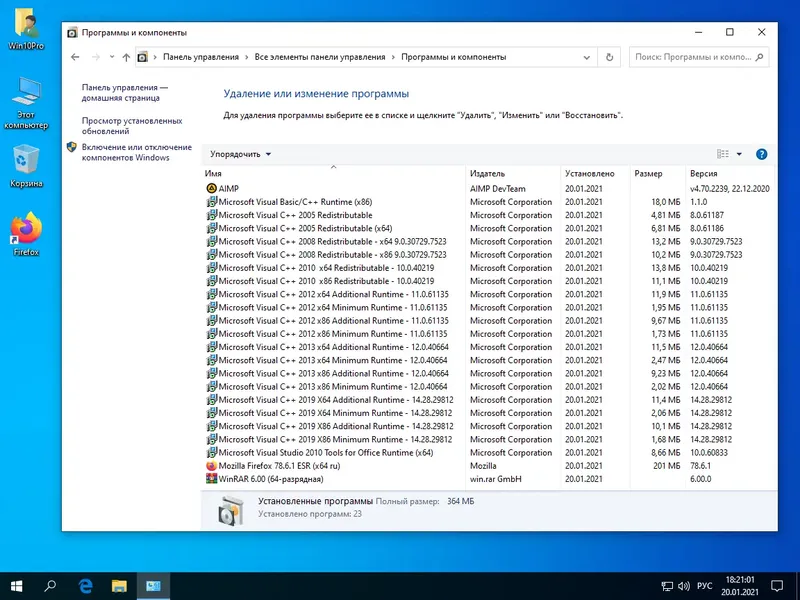Open the network icon in system tray
This screenshot has width=800, height=600.
coord(667,586)
